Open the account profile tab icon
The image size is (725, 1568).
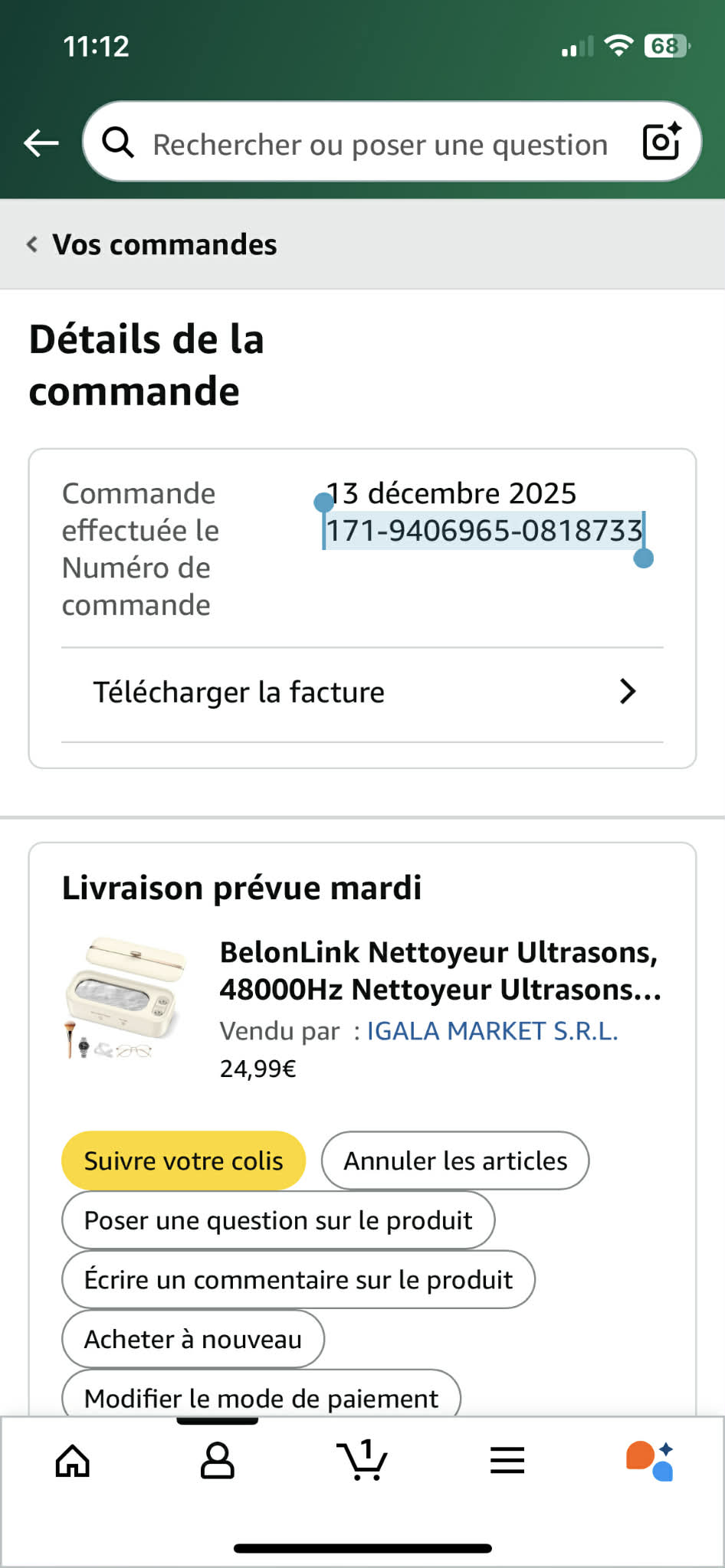(218, 1460)
